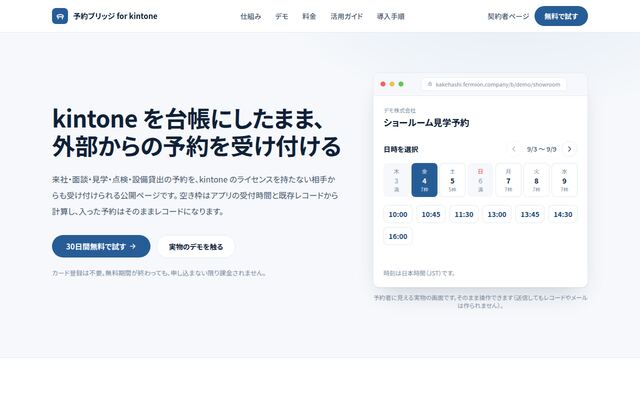Select Tuesday 8 date cell

536,180
